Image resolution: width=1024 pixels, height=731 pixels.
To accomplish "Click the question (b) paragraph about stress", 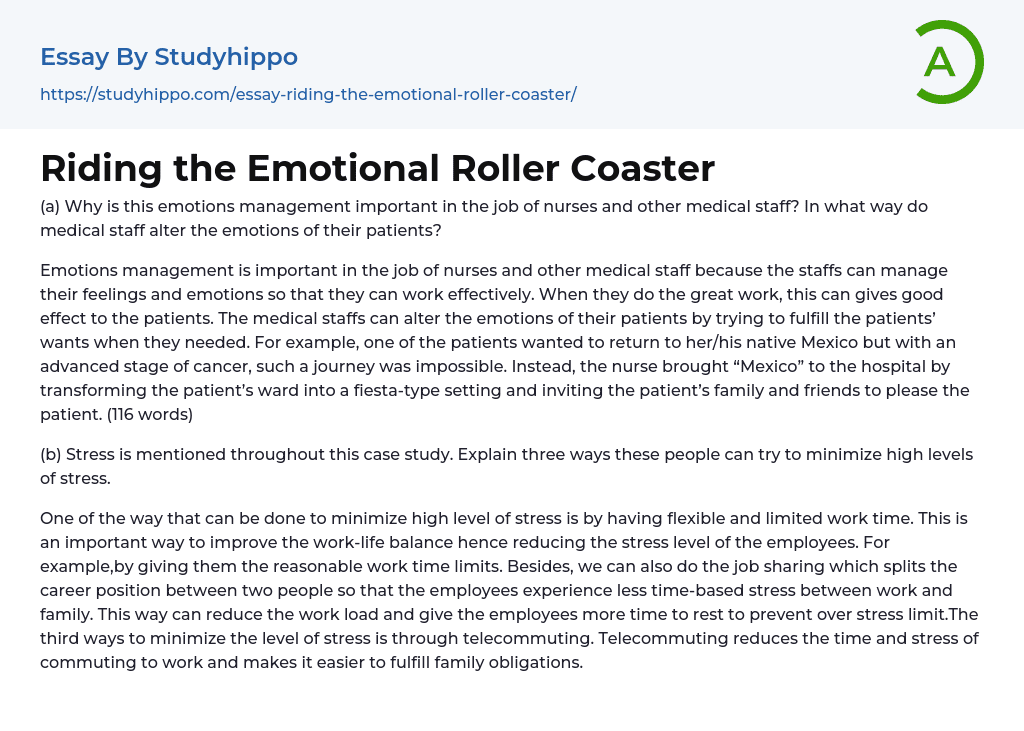I will coord(506,466).
